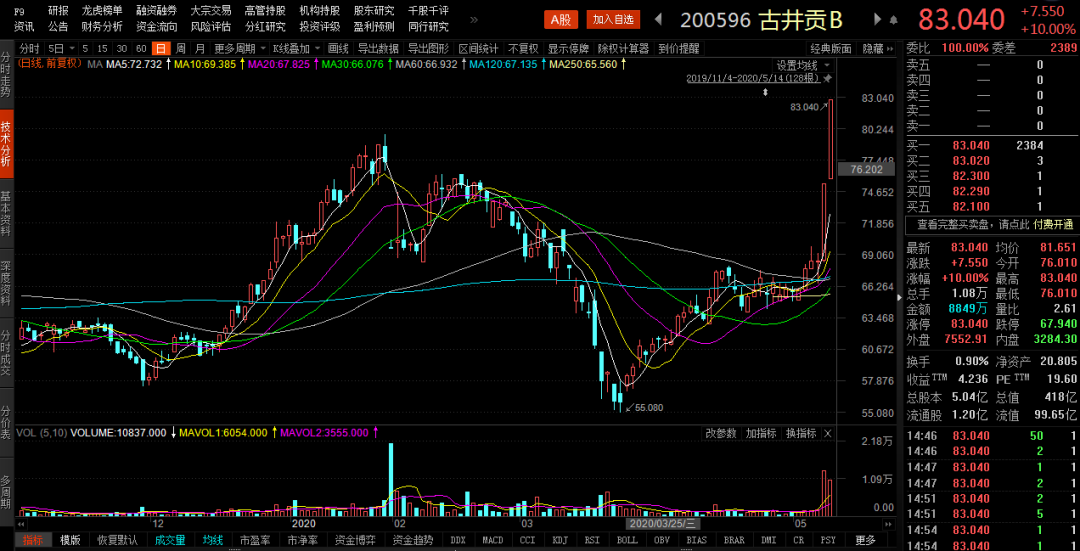Open the 技术分析 sidebar tab
1080x551 pixels.
[x=6, y=145]
